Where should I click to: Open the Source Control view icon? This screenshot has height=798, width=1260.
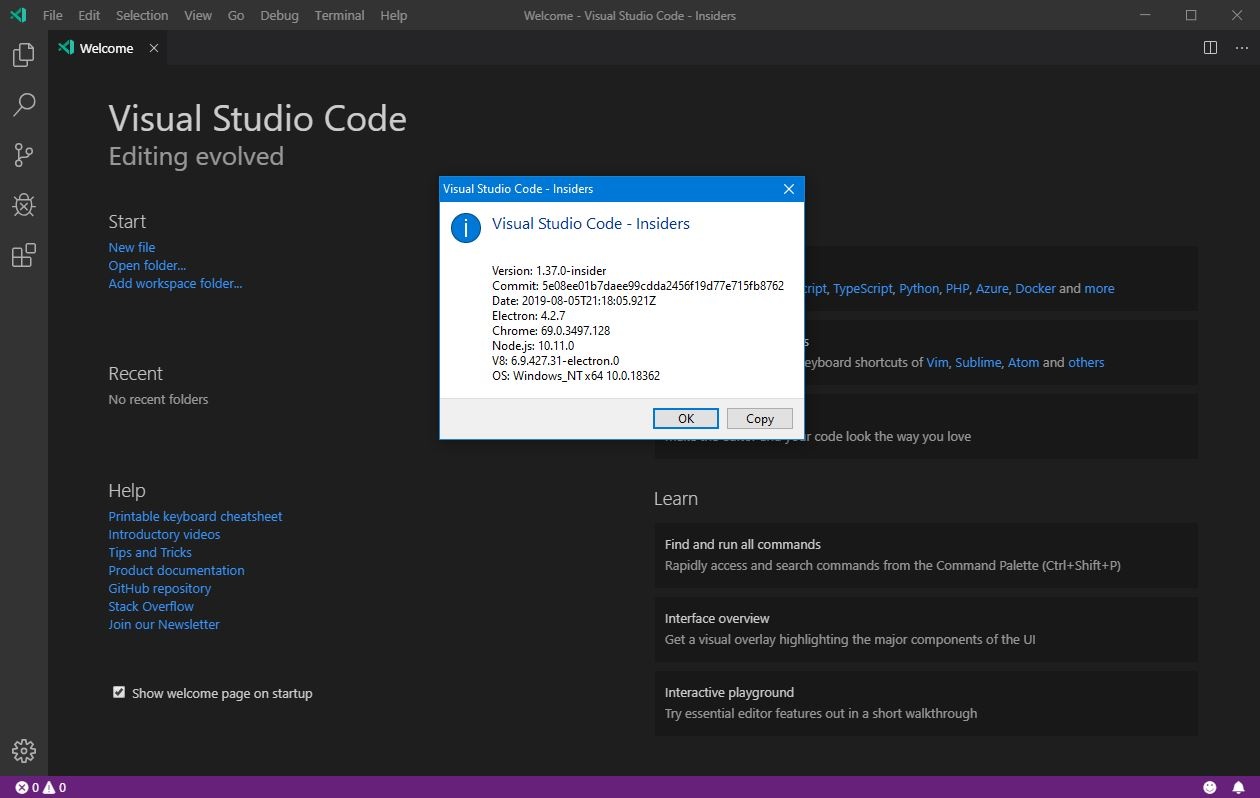23,155
